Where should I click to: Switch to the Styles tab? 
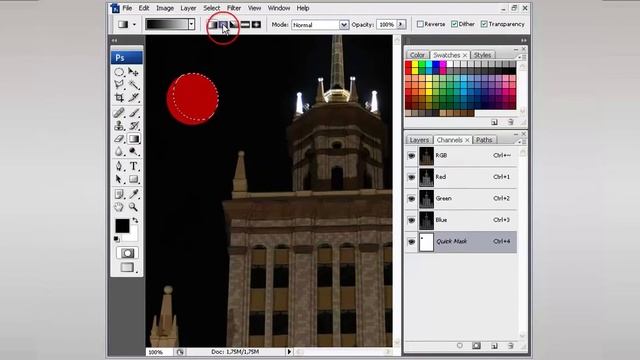482,55
